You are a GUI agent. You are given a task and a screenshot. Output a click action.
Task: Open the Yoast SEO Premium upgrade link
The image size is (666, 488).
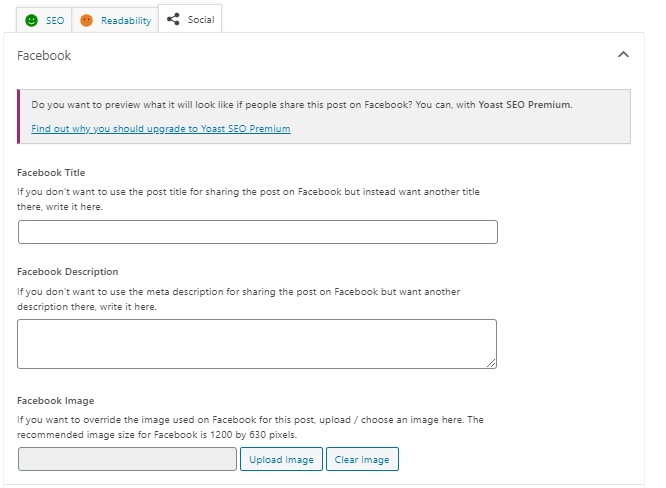(x=161, y=129)
